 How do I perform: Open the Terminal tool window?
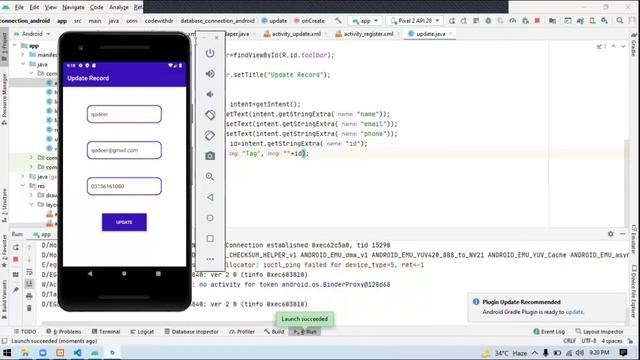(106, 331)
